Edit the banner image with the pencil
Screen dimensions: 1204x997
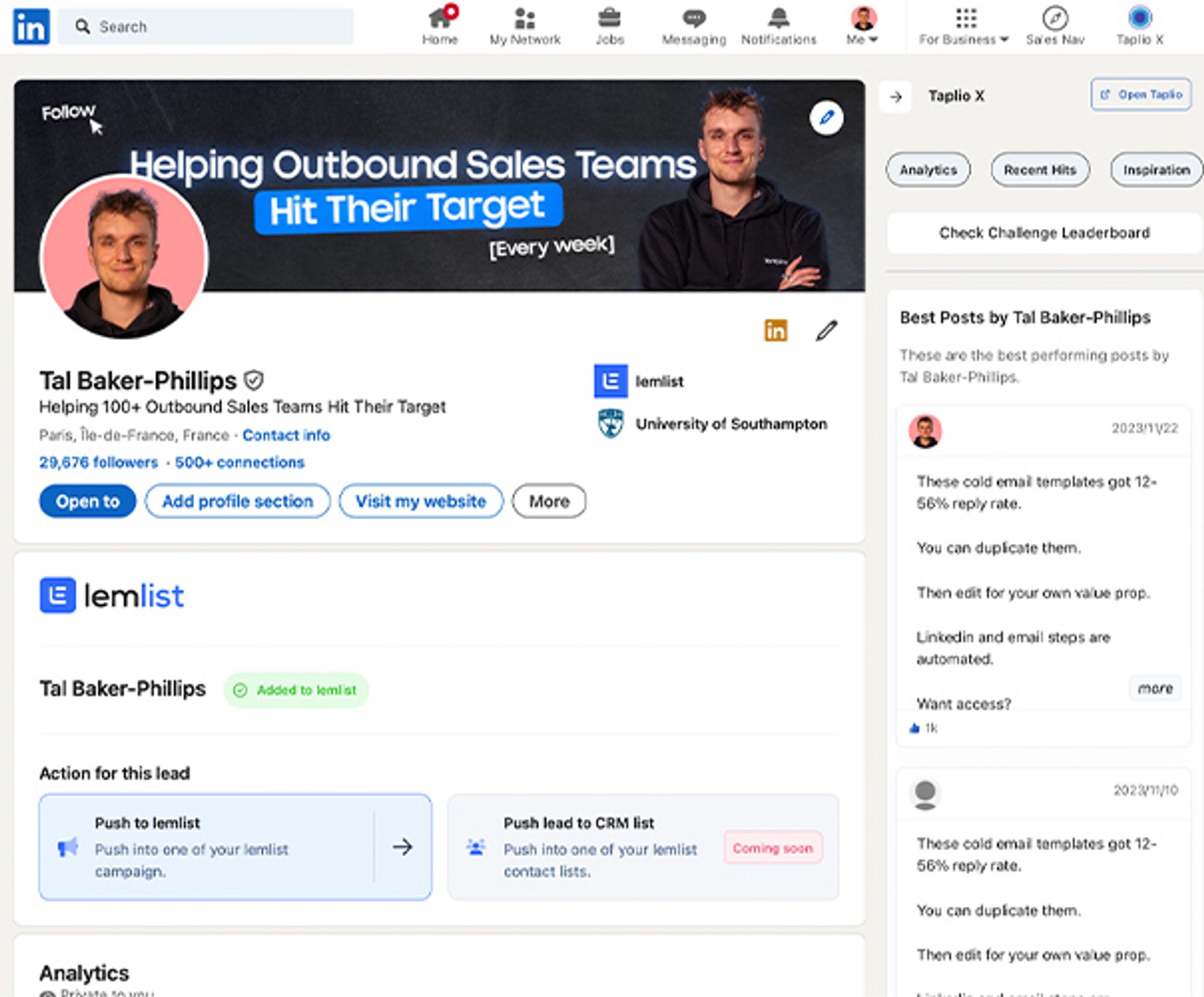pyautogui.click(x=827, y=117)
